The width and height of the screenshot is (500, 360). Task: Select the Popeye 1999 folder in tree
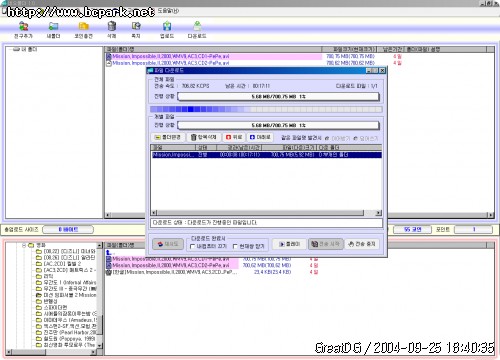click(70, 339)
